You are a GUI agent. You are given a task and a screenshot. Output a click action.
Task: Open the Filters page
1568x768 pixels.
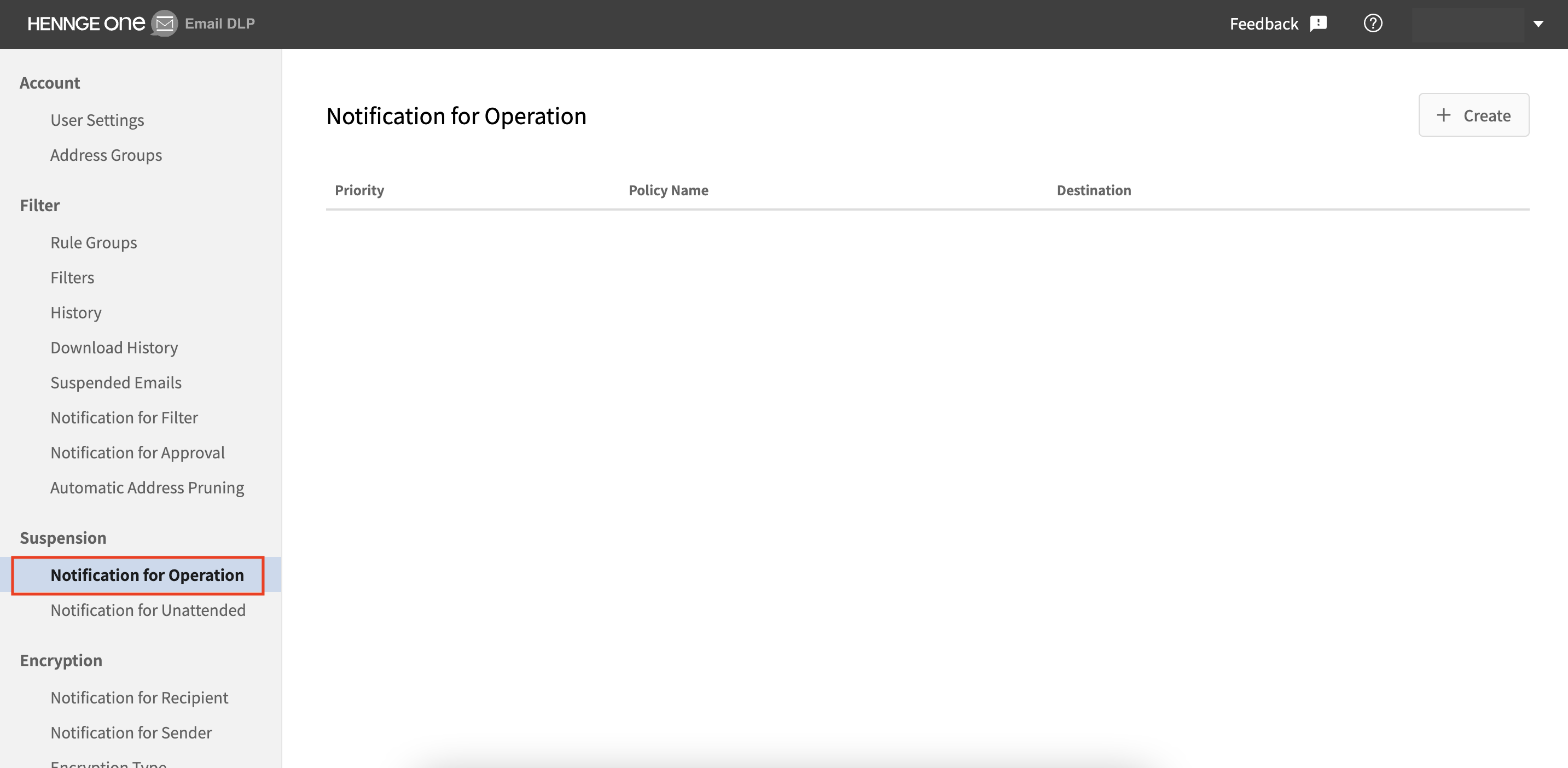pos(72,277)
